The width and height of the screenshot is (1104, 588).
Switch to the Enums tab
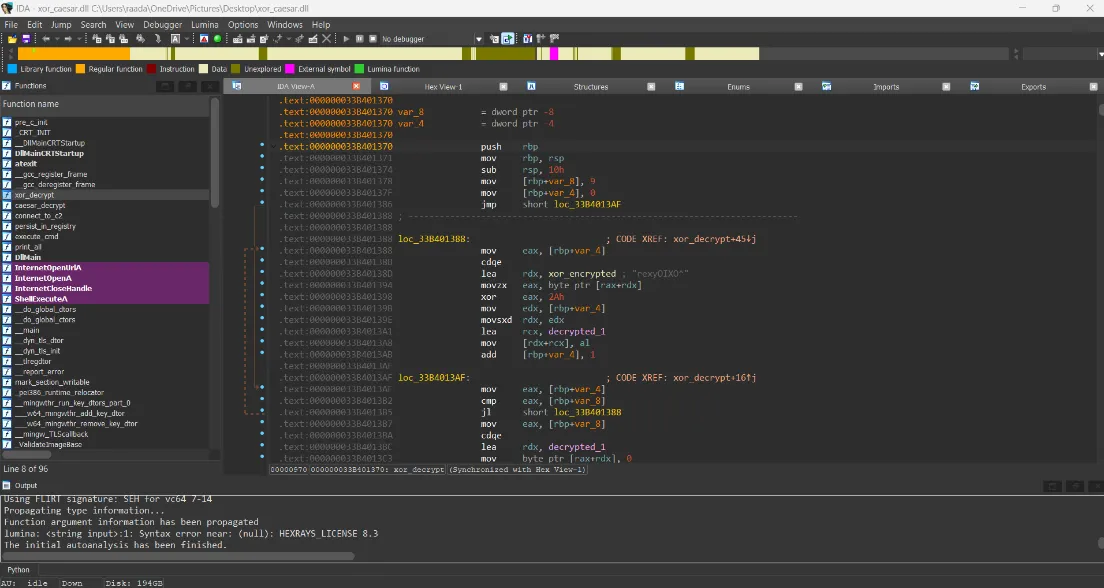(739, 87)
